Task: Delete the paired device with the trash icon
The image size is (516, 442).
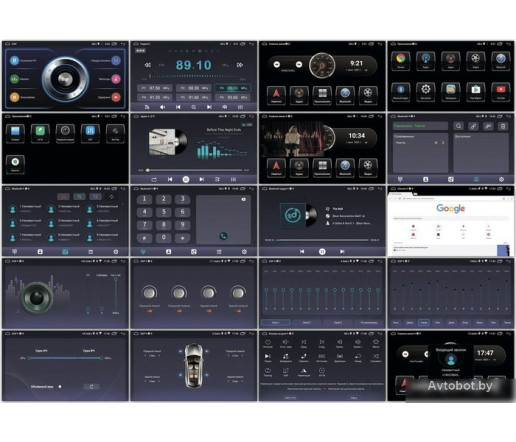Action: 503,126
